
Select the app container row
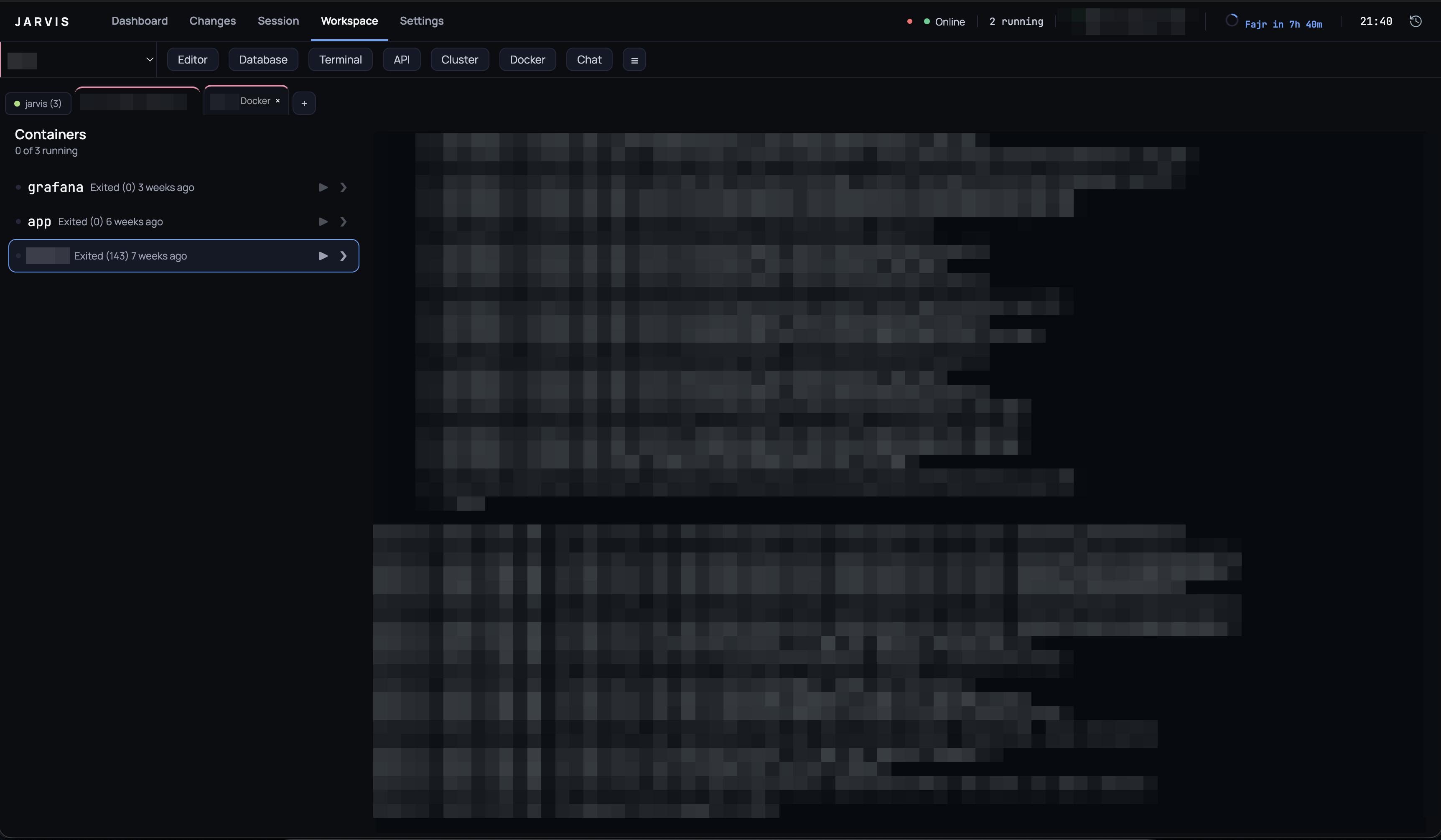183,222
